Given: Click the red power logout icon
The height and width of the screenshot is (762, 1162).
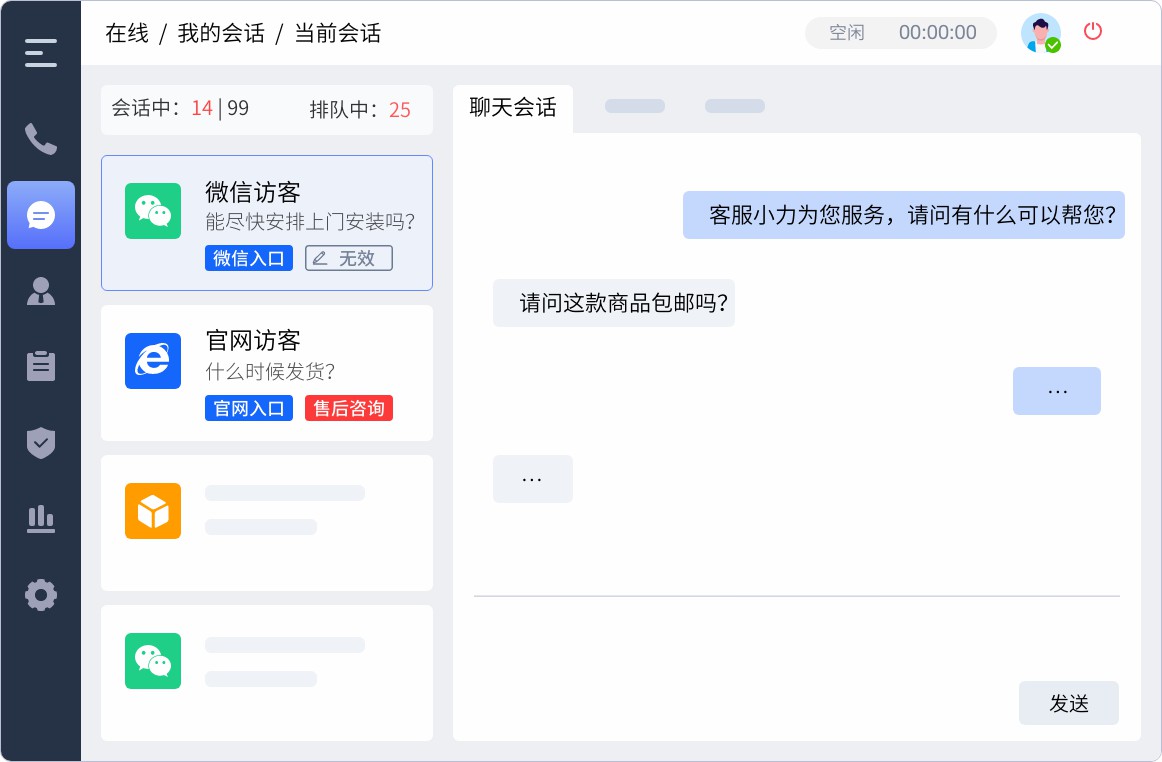Looking at the screenshot, I should click(x=1093, y=31).
